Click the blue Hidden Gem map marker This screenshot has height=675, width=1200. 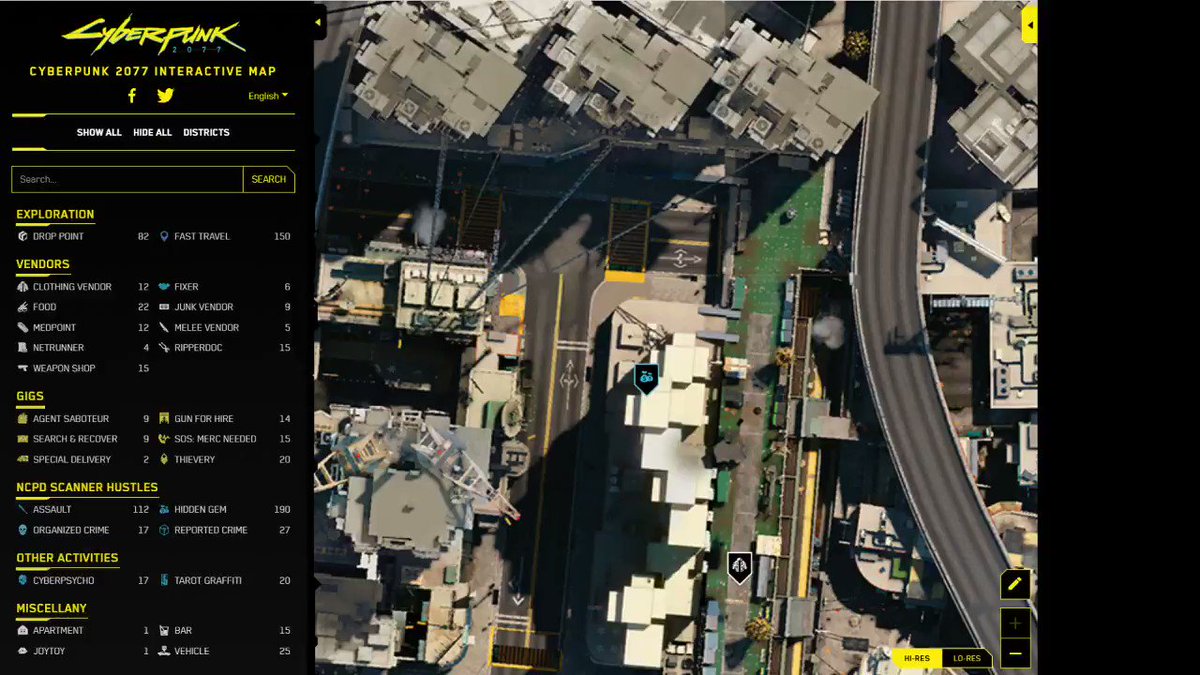click(647, 378)
